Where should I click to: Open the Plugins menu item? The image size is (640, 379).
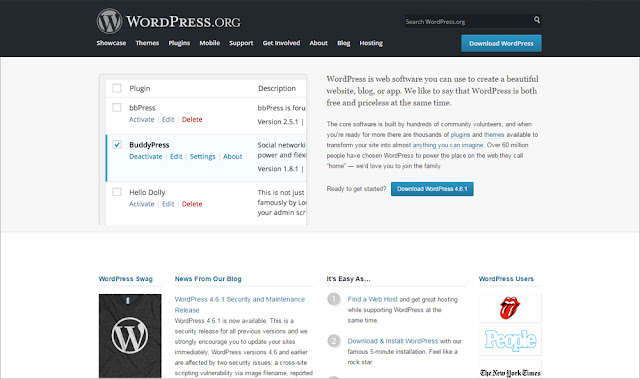tap(179, 43)
